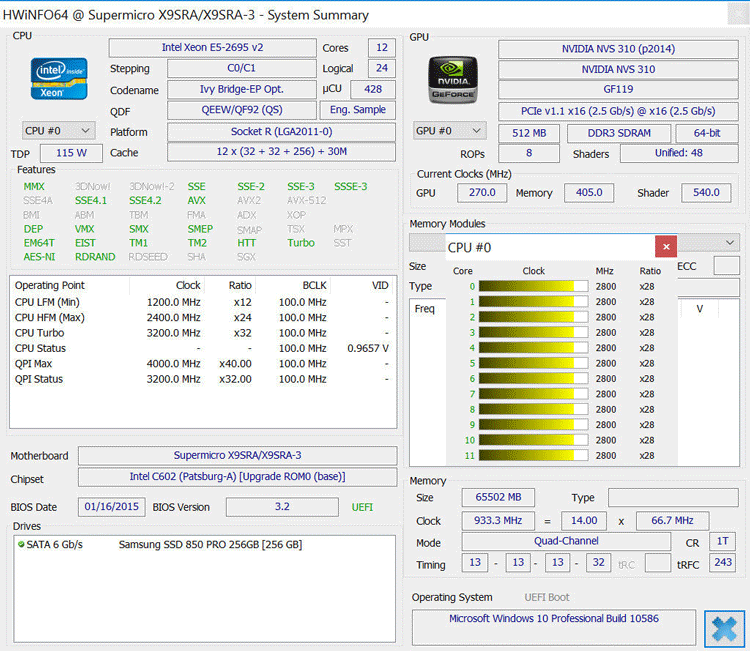
Task: Click the Cores count value 12
Action: point(382,48)
